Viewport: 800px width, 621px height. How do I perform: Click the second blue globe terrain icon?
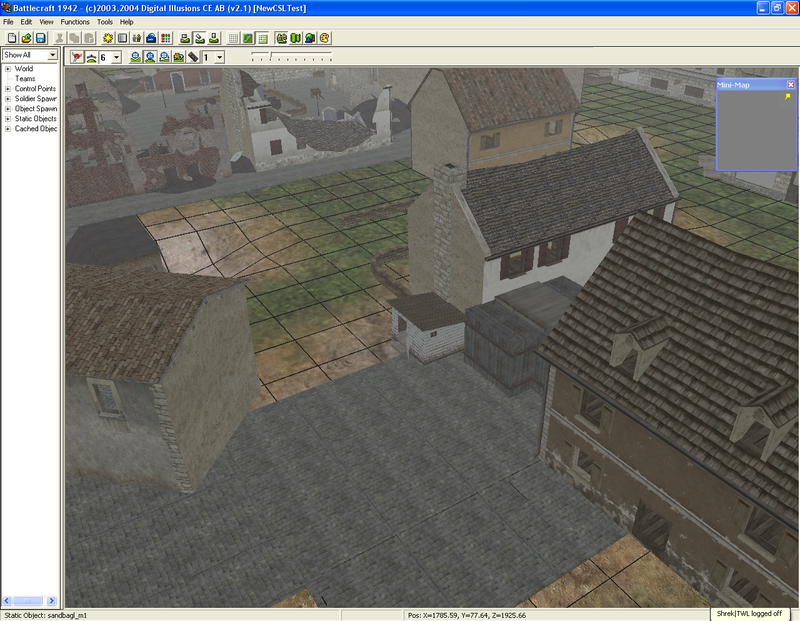[x=149, y=57]
